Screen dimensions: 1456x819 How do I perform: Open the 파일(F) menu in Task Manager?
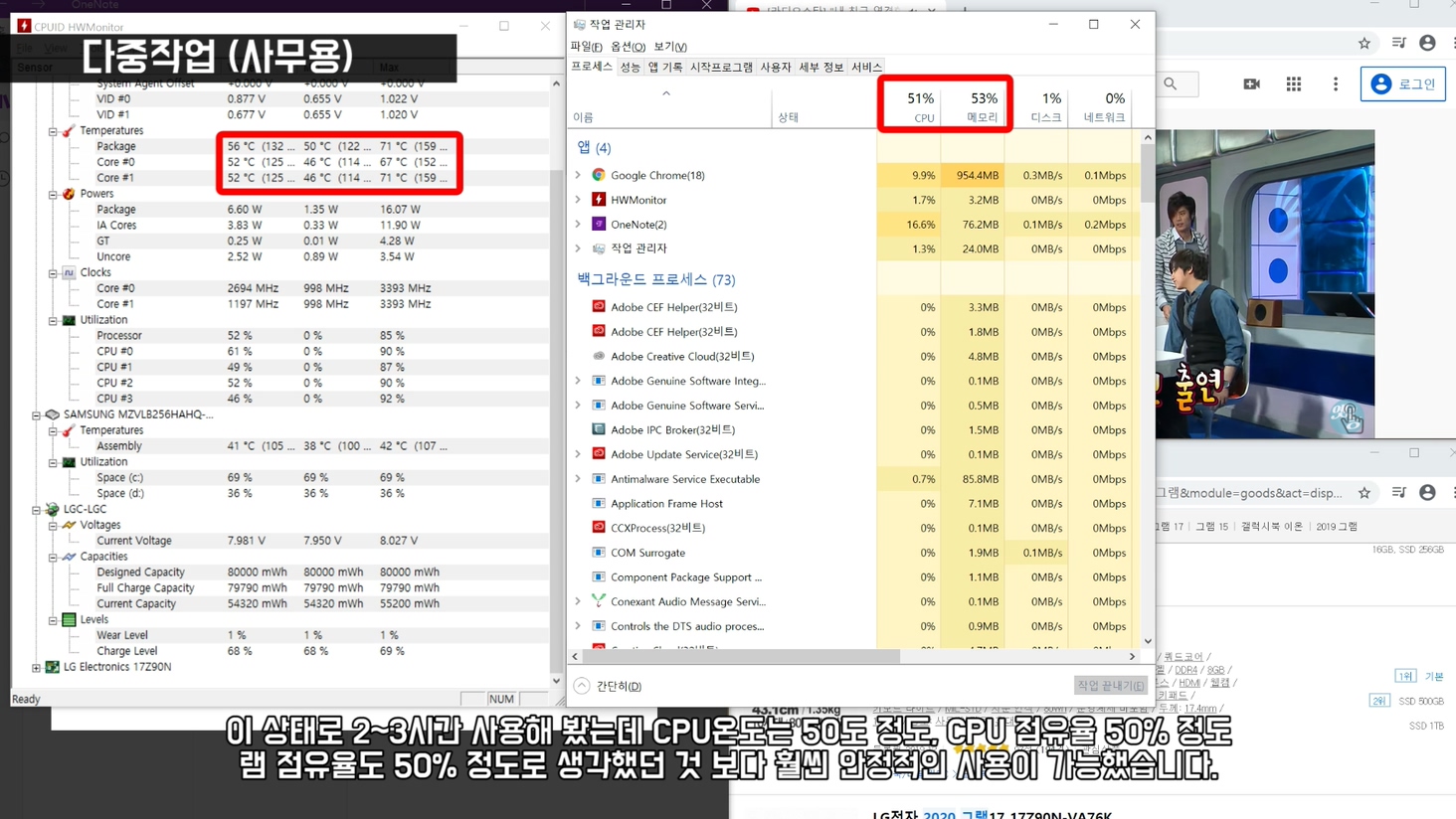(x=586, y=47)
